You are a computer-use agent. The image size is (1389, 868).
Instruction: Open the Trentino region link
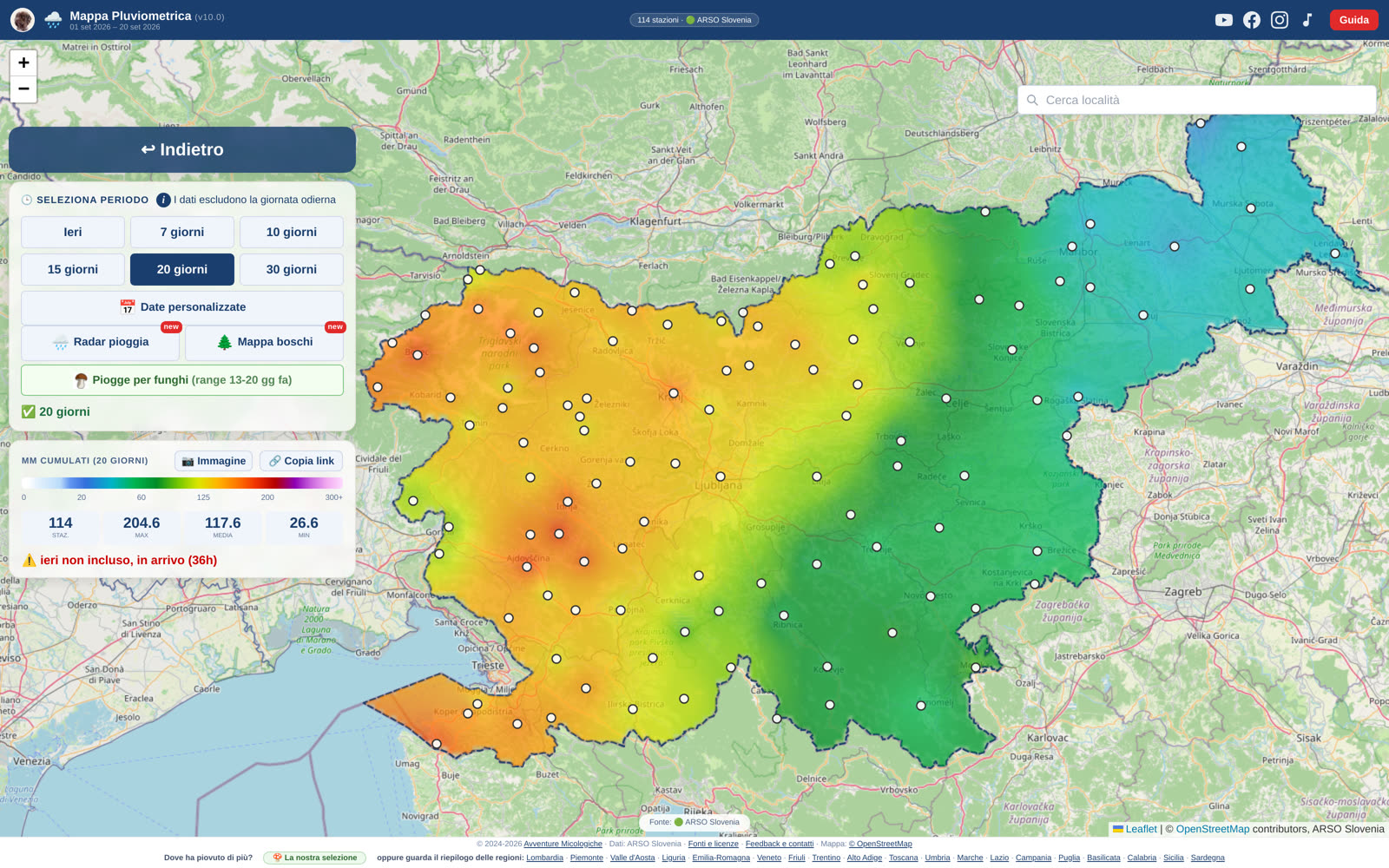[826, 858]
